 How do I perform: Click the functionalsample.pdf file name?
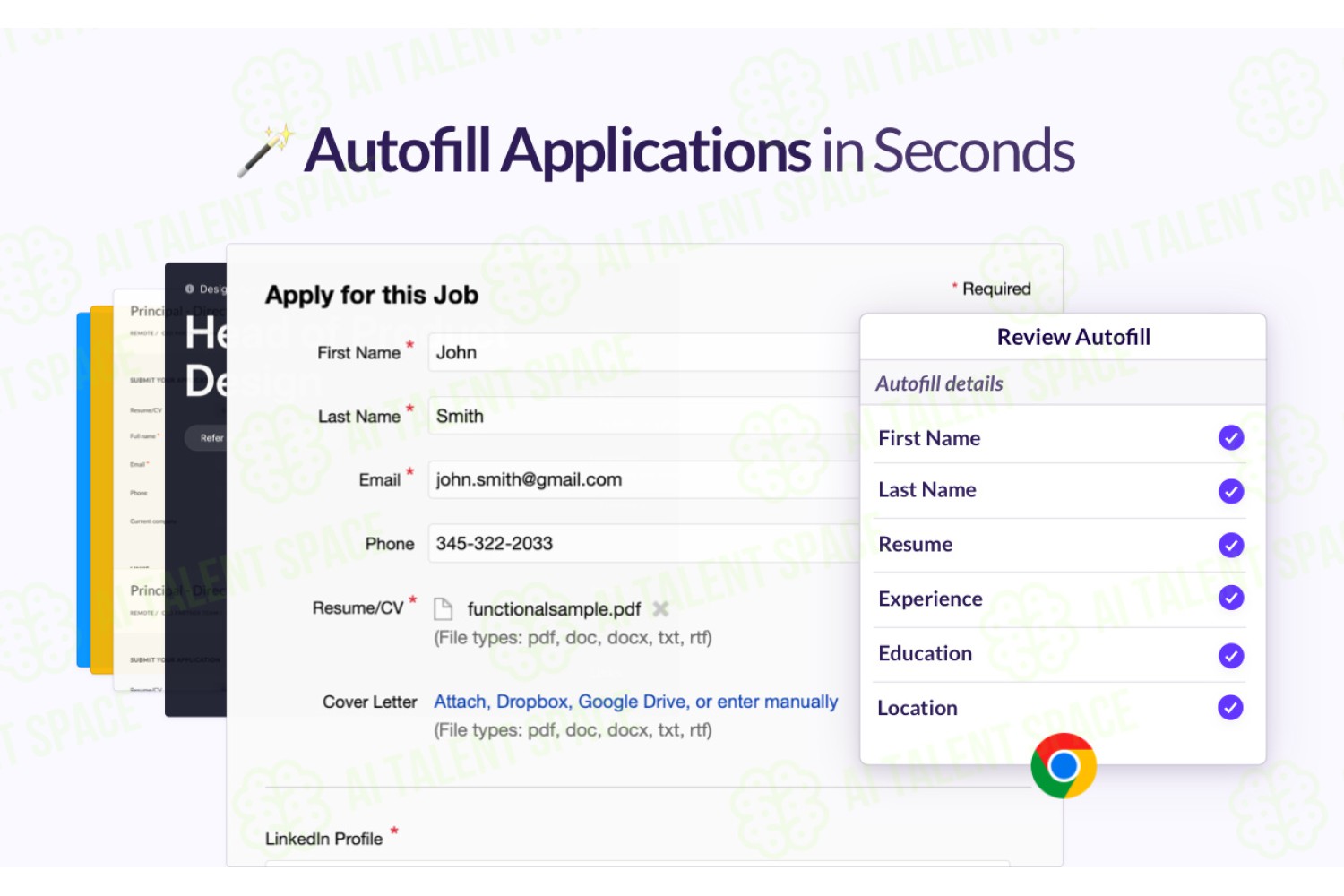click(554, 609)
